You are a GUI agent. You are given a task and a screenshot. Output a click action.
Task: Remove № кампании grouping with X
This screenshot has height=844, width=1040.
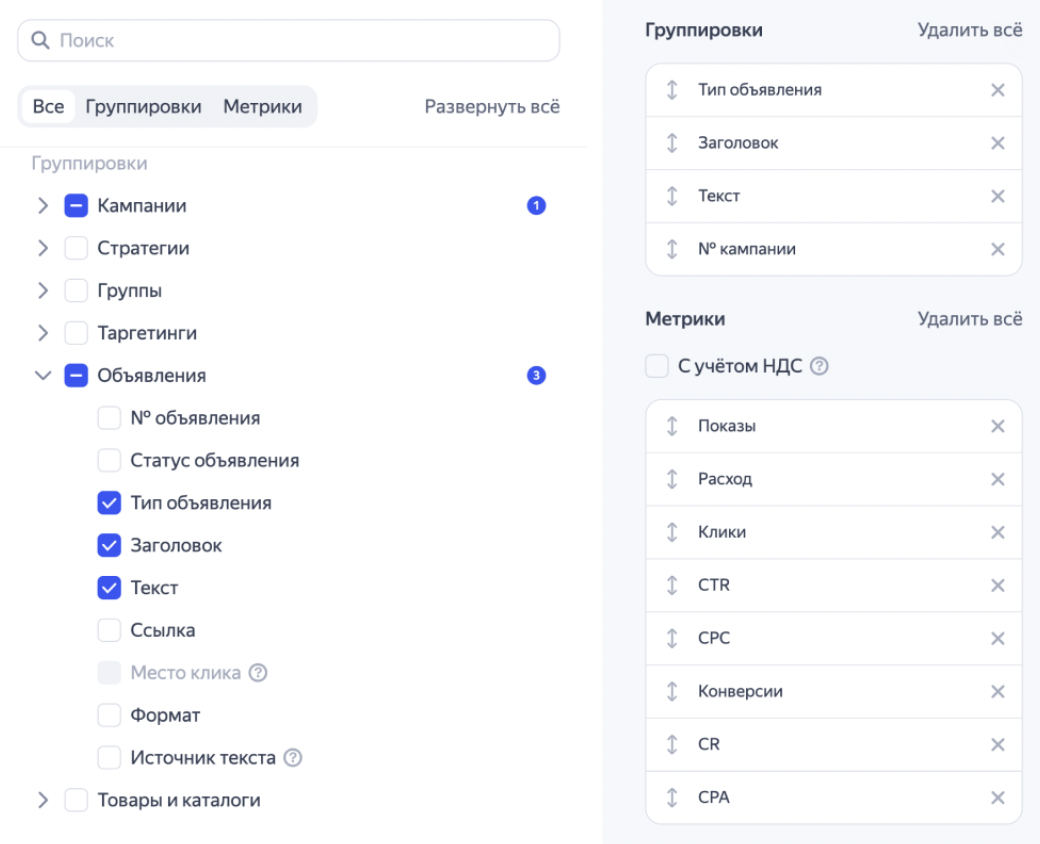point(998,249)
